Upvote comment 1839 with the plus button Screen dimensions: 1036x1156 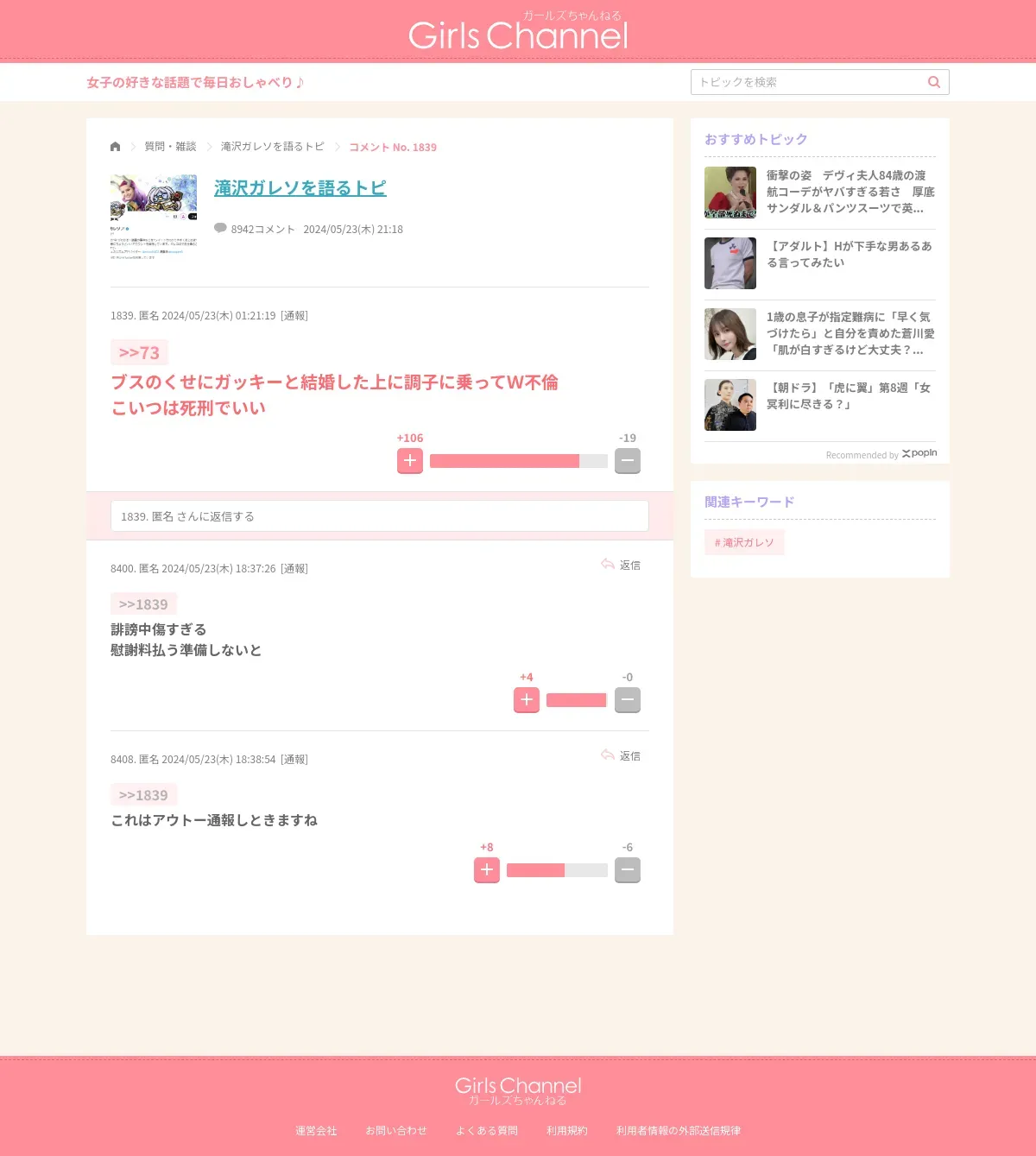[410, 461]
